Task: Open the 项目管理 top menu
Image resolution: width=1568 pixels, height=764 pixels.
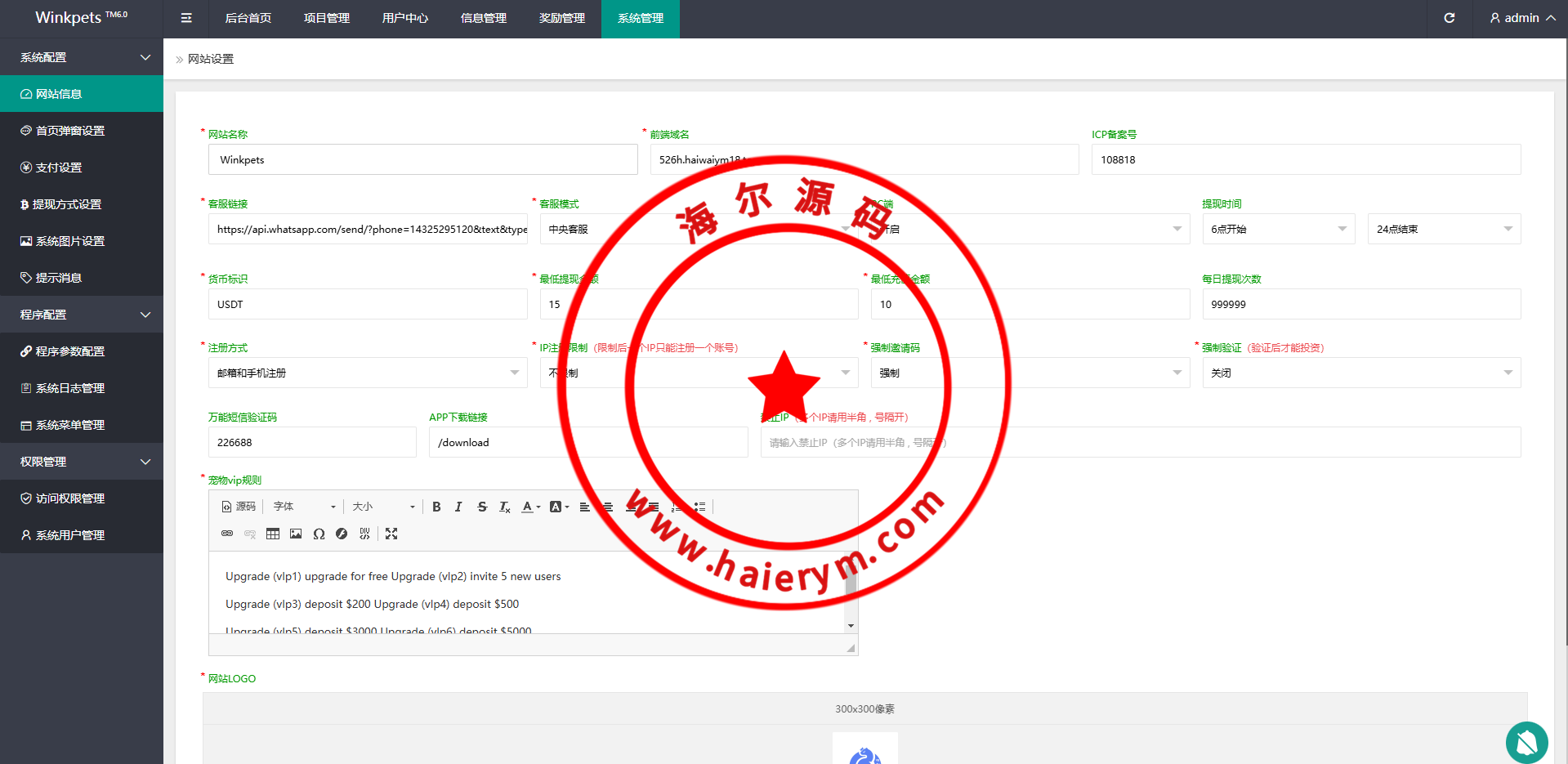Action: 326,18
